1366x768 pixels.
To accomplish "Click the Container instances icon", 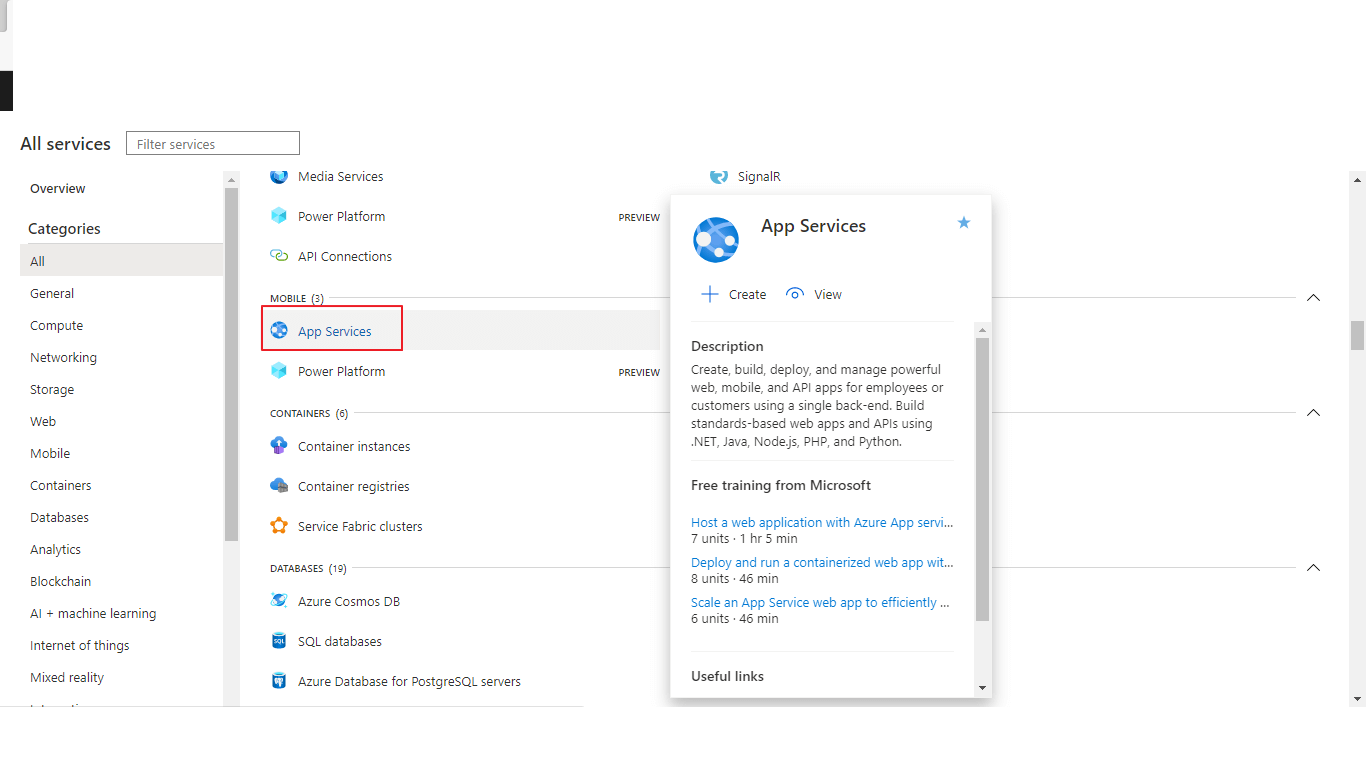I will pos(279,446).
